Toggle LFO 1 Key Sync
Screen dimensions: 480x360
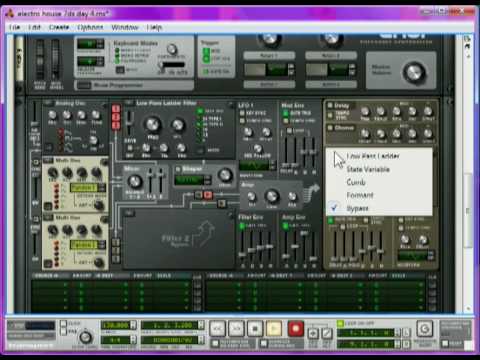tap(242, 113)
